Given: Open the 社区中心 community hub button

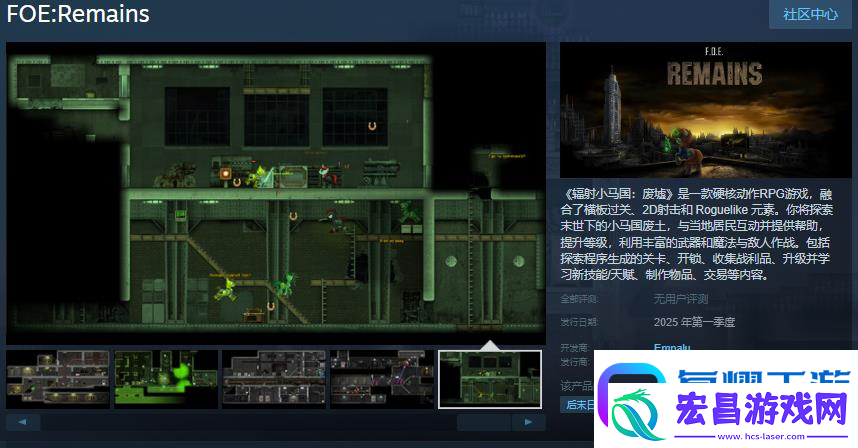Looking at the screenshot, I should (810, 14).
